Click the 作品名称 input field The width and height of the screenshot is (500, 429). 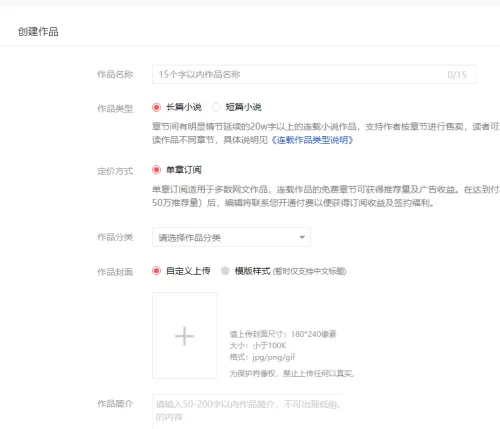coord(314,74)
